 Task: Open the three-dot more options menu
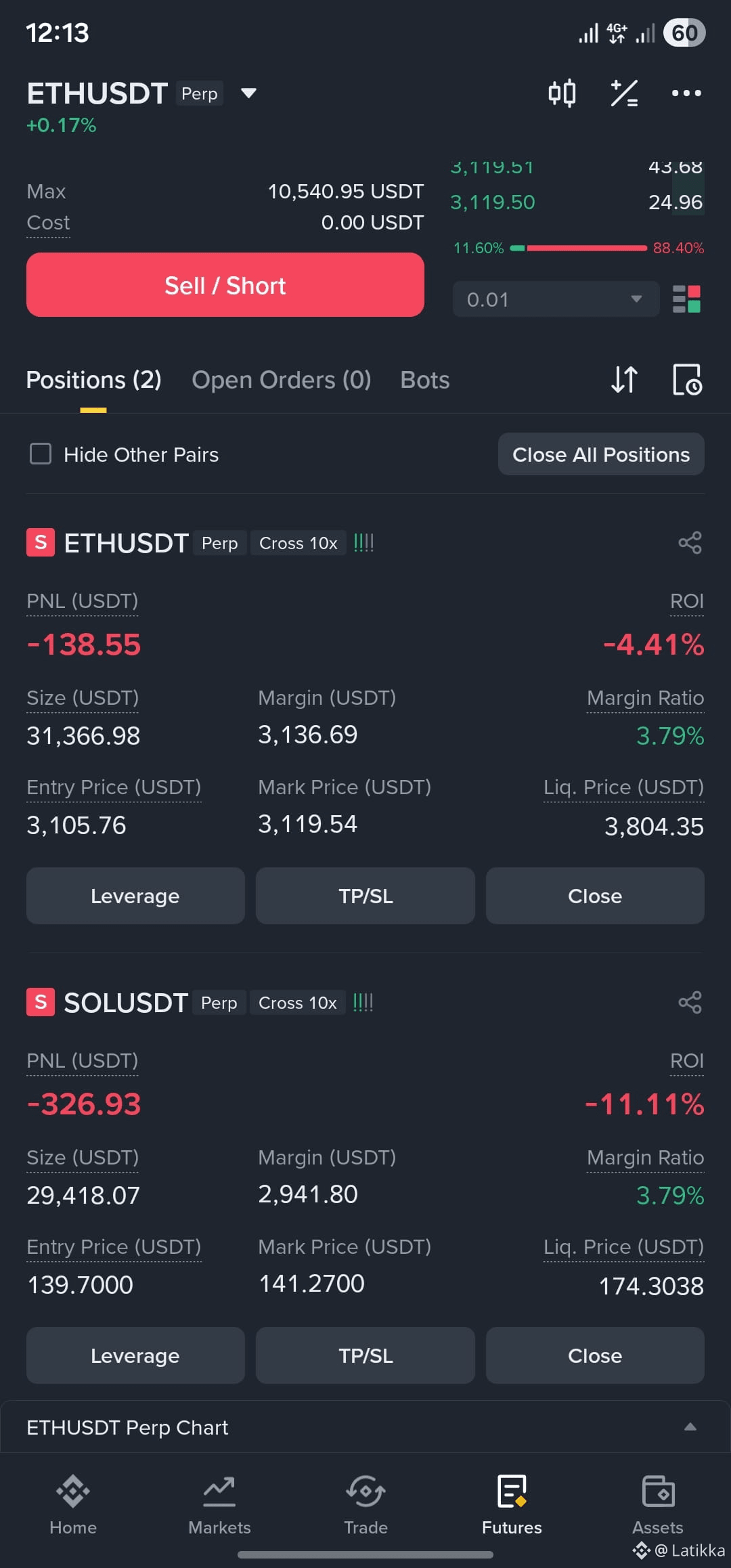coord(686,93)
